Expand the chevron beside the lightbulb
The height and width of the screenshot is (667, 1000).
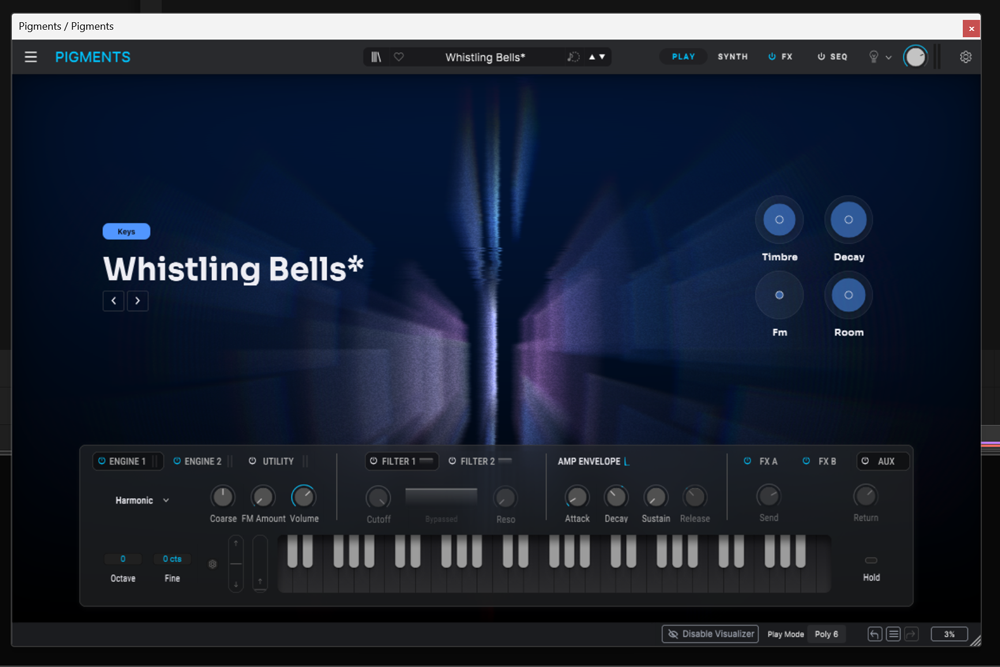point(888,58)
